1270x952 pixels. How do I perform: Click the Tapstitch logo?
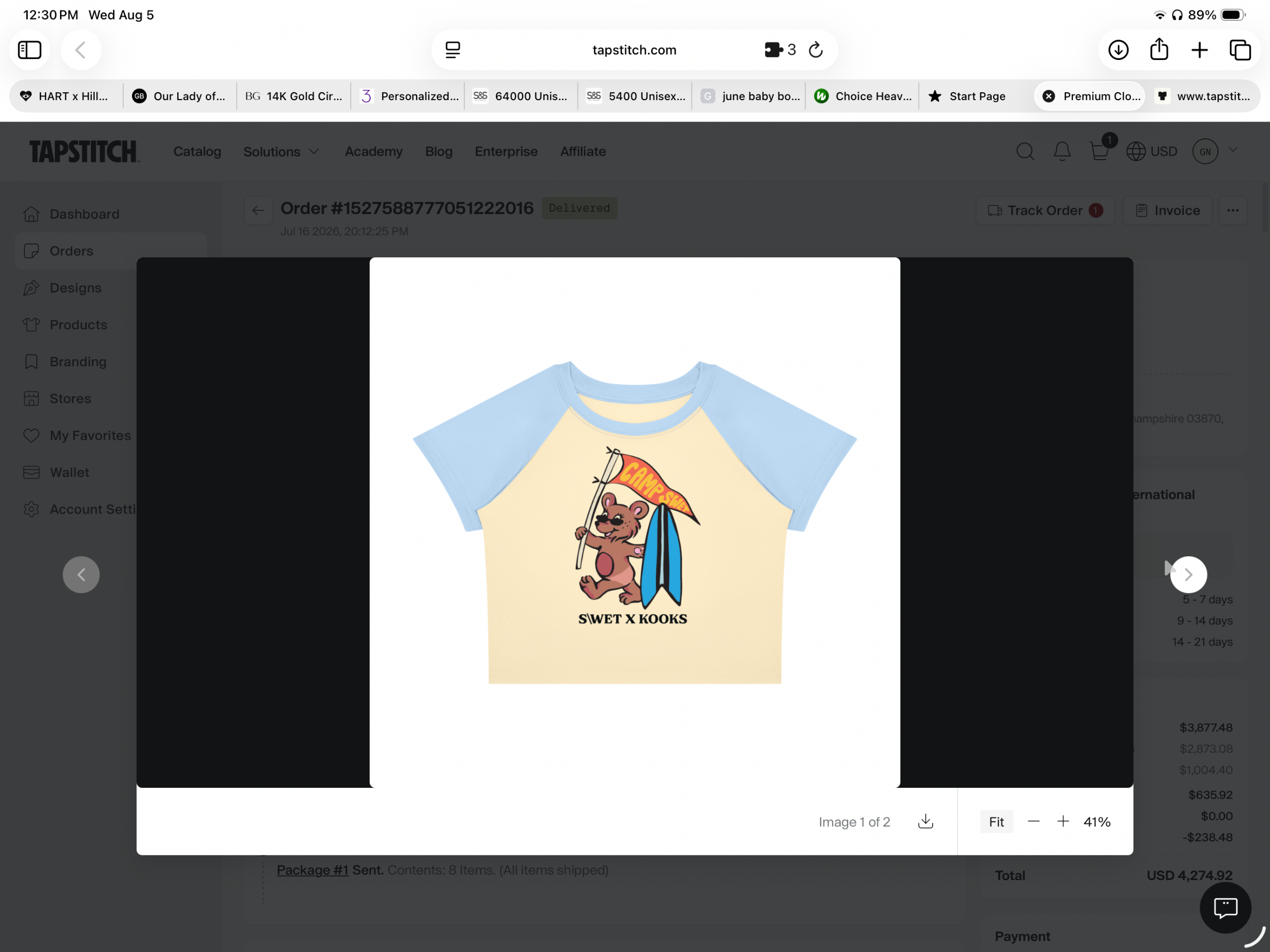84,152
